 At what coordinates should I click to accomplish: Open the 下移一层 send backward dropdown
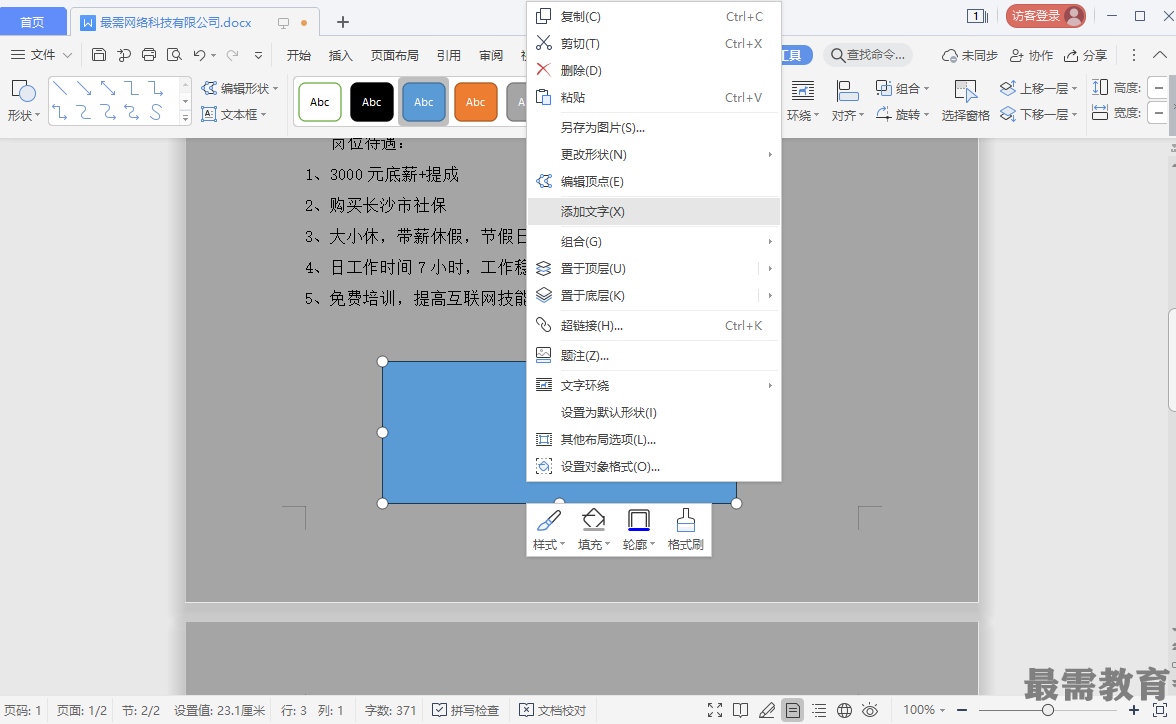click(x=1075, y=114)
